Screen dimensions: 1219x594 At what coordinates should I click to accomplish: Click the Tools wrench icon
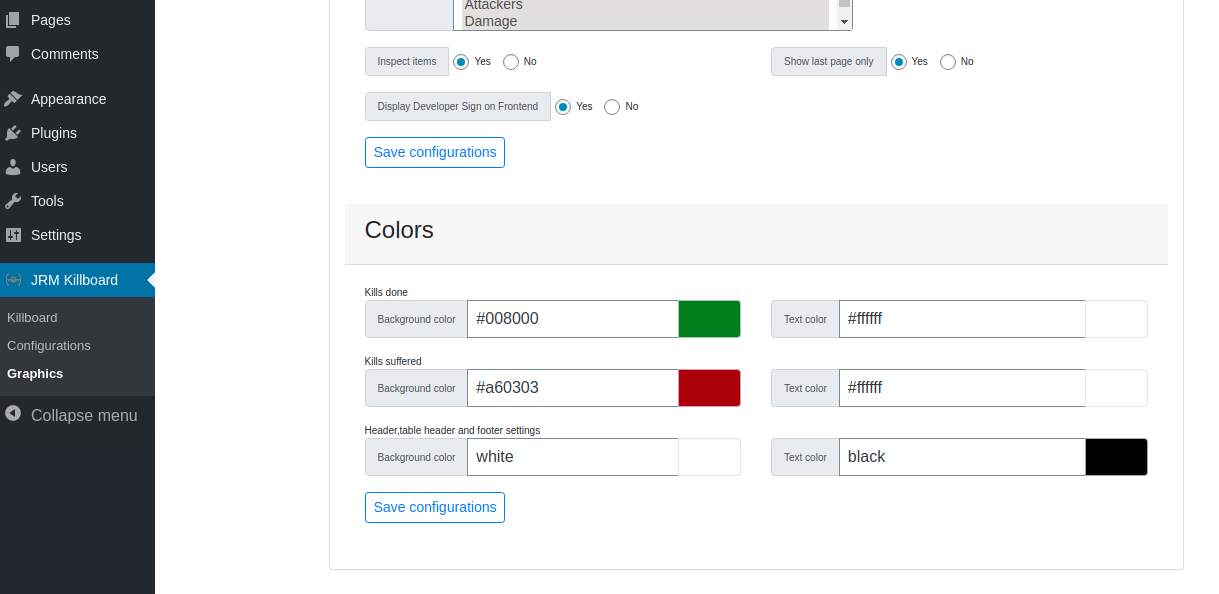click(13, 201)
